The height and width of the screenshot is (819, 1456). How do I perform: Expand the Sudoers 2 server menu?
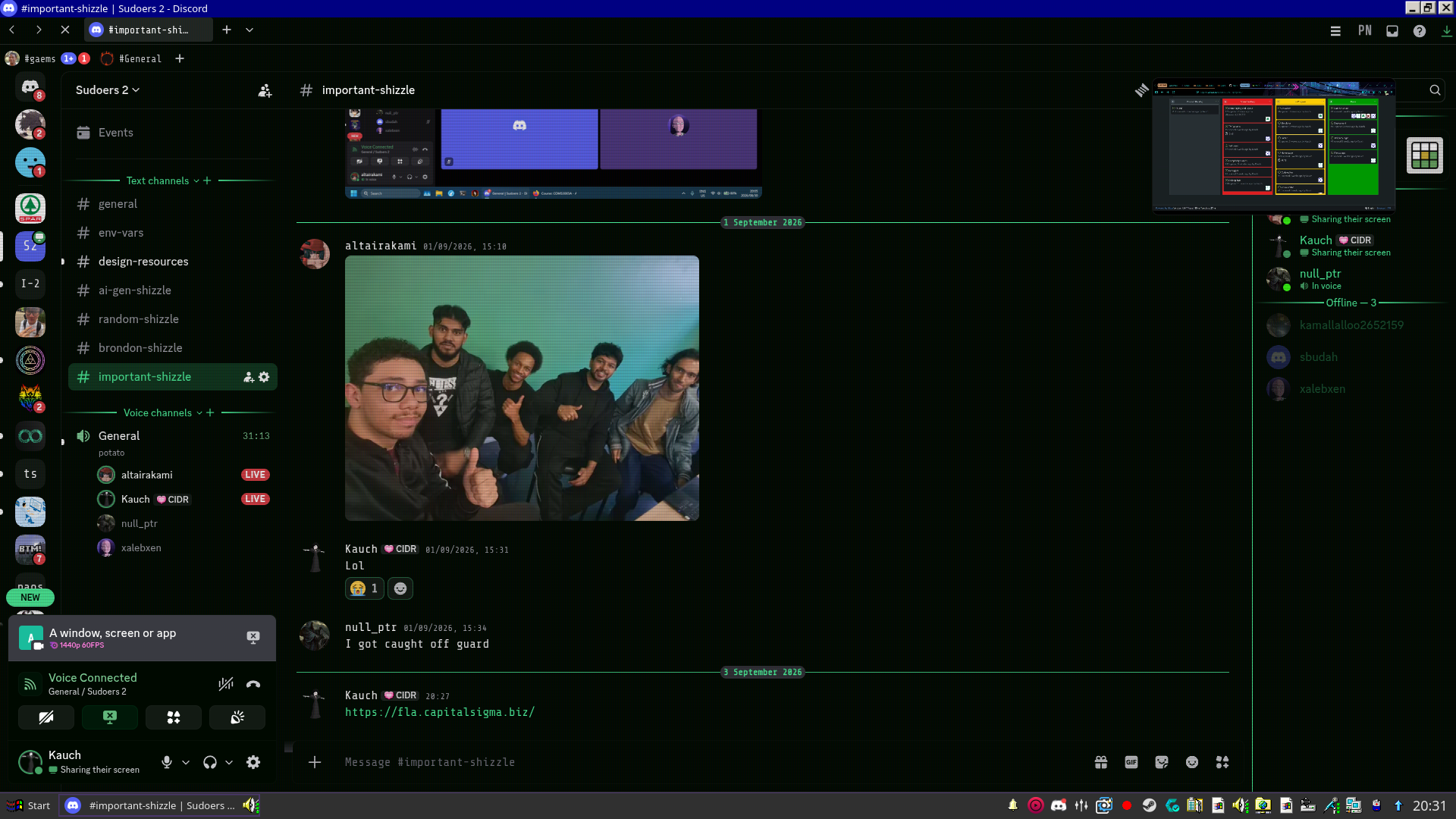pos(108,90)
